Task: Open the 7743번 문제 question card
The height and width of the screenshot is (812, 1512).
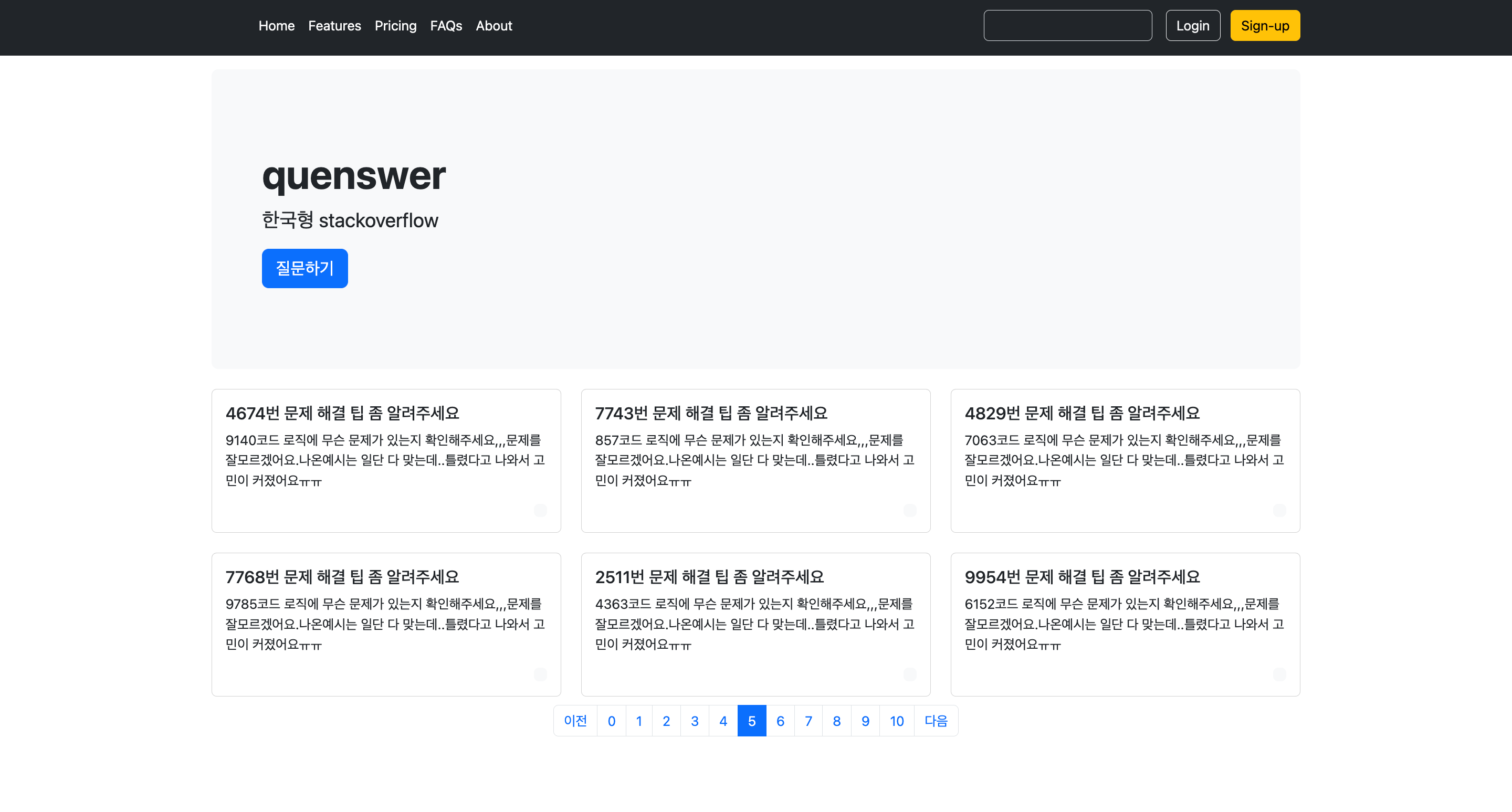Action: [711, 413]
